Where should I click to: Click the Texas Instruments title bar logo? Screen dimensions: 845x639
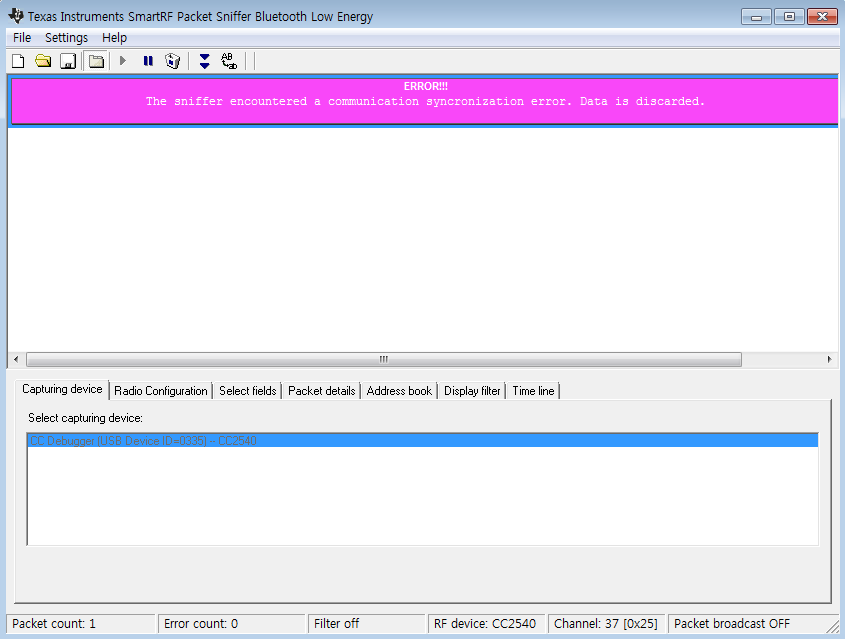click(x=16, y=16)
